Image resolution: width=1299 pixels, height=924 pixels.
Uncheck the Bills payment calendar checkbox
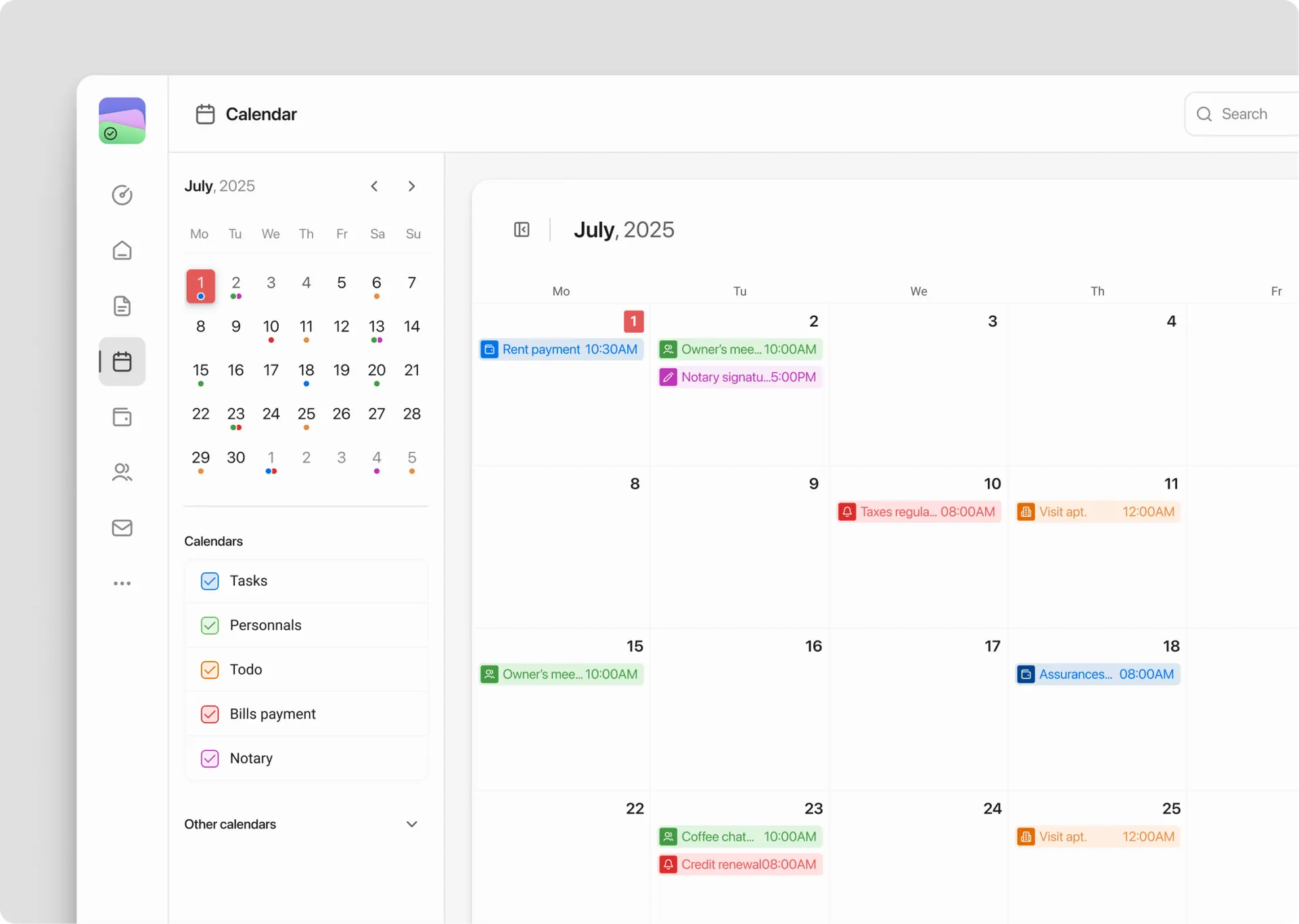(x=210, y=714)
